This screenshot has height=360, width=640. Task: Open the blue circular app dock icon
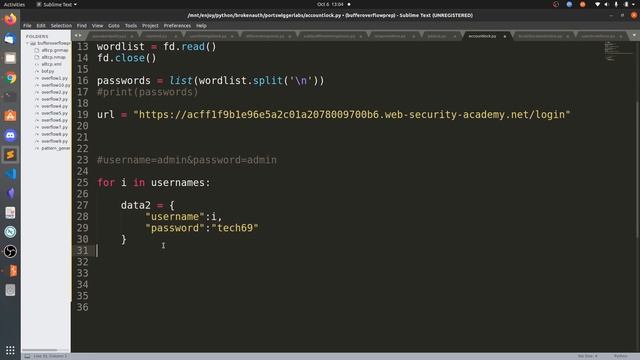pos(10,232)
